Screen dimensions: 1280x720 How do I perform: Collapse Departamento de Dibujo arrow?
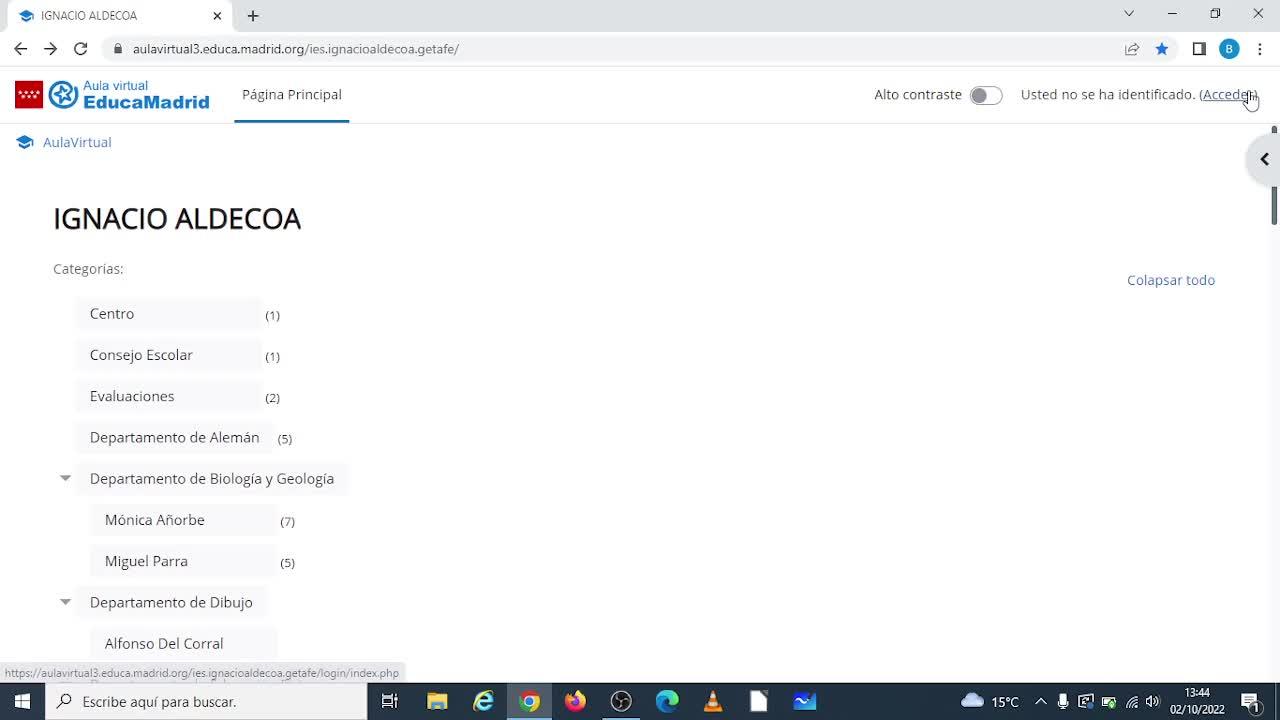coord(65,602)
